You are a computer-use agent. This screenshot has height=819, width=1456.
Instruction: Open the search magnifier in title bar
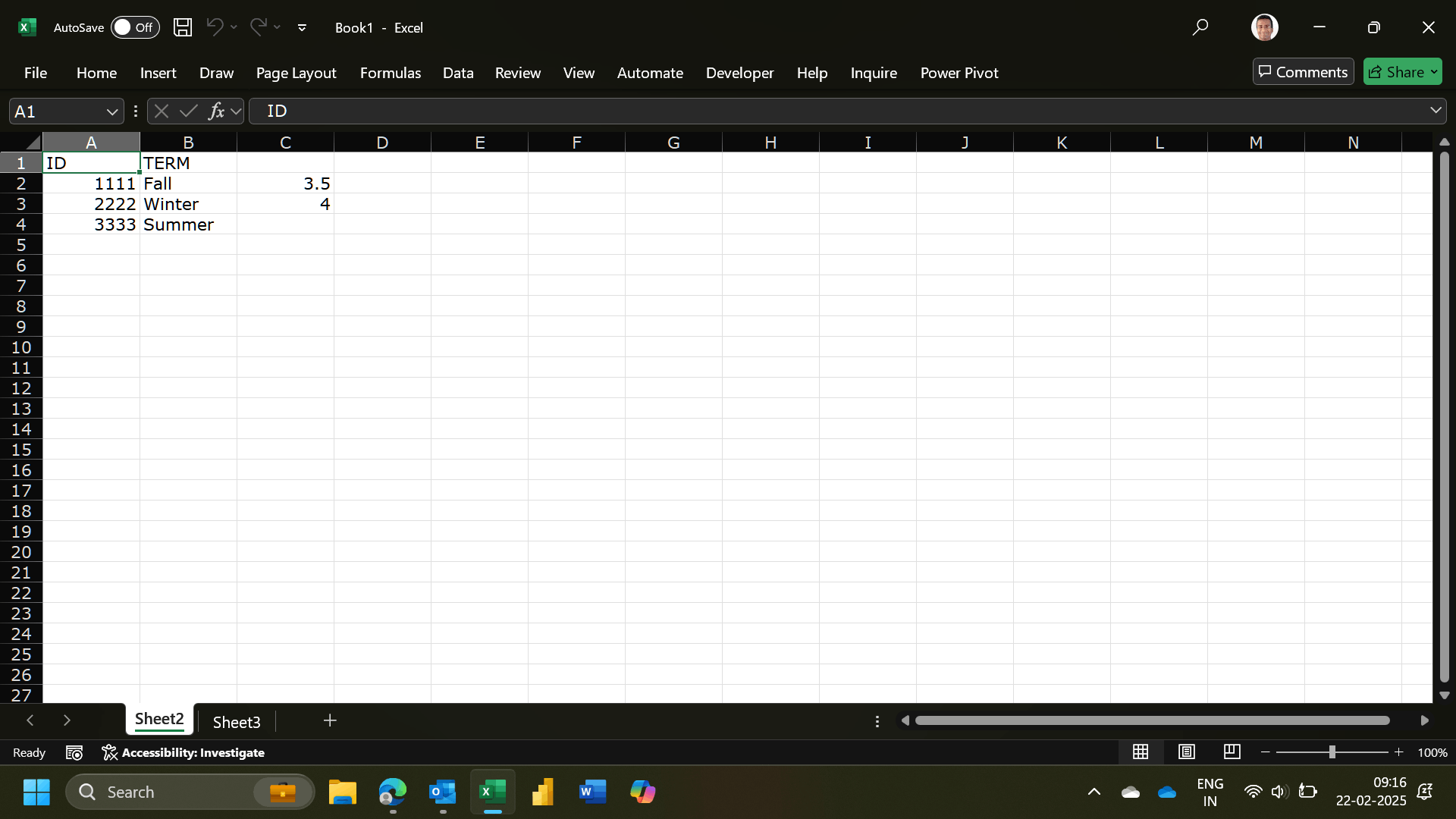pos(1200,27)
